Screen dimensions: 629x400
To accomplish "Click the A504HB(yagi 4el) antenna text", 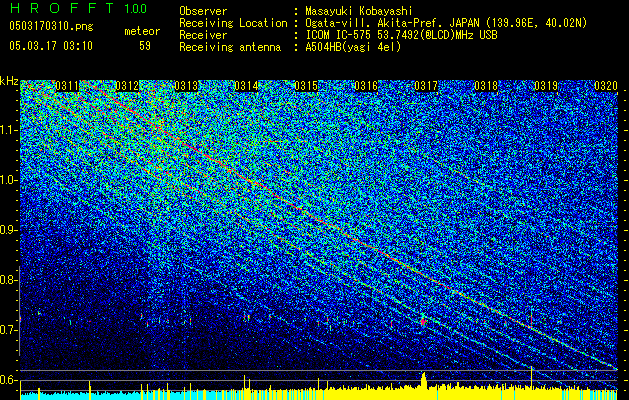I will tap(353, 47).
